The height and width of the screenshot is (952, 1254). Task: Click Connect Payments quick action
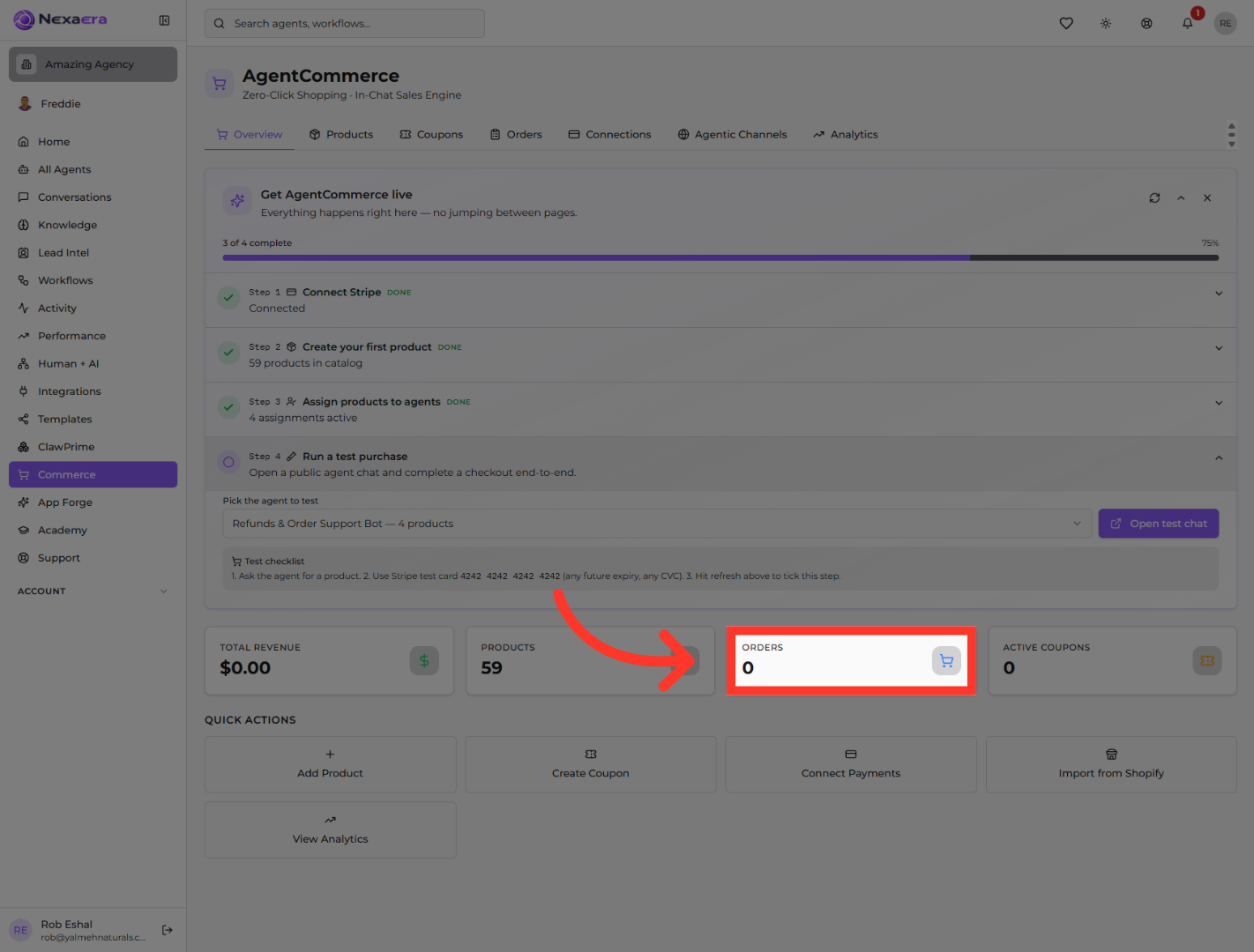[851, 764]
